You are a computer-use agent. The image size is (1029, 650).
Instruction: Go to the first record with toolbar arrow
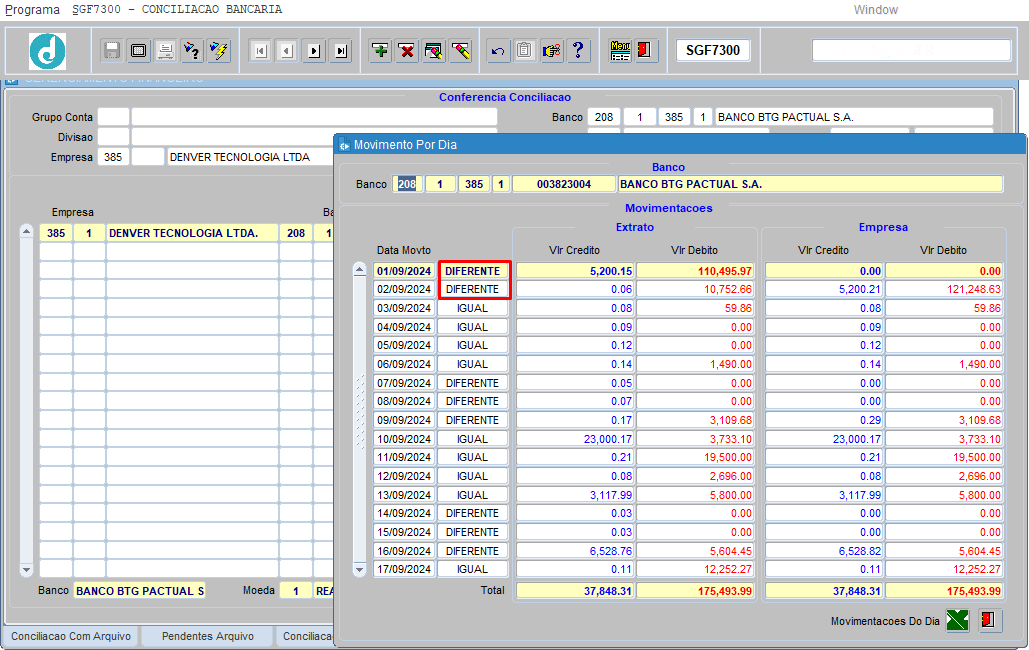click(x=261, y=51)
